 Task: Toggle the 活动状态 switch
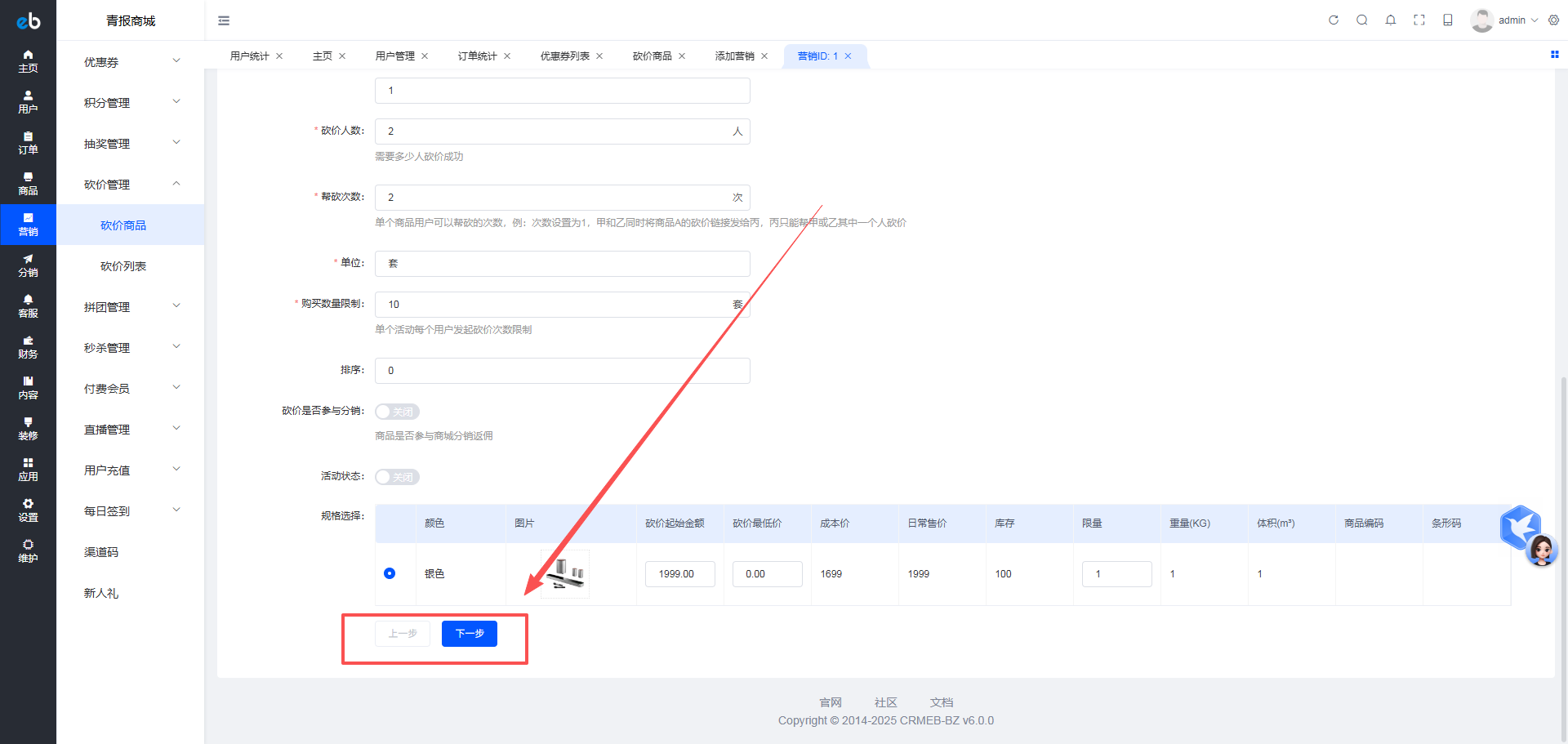coord(397,477)
